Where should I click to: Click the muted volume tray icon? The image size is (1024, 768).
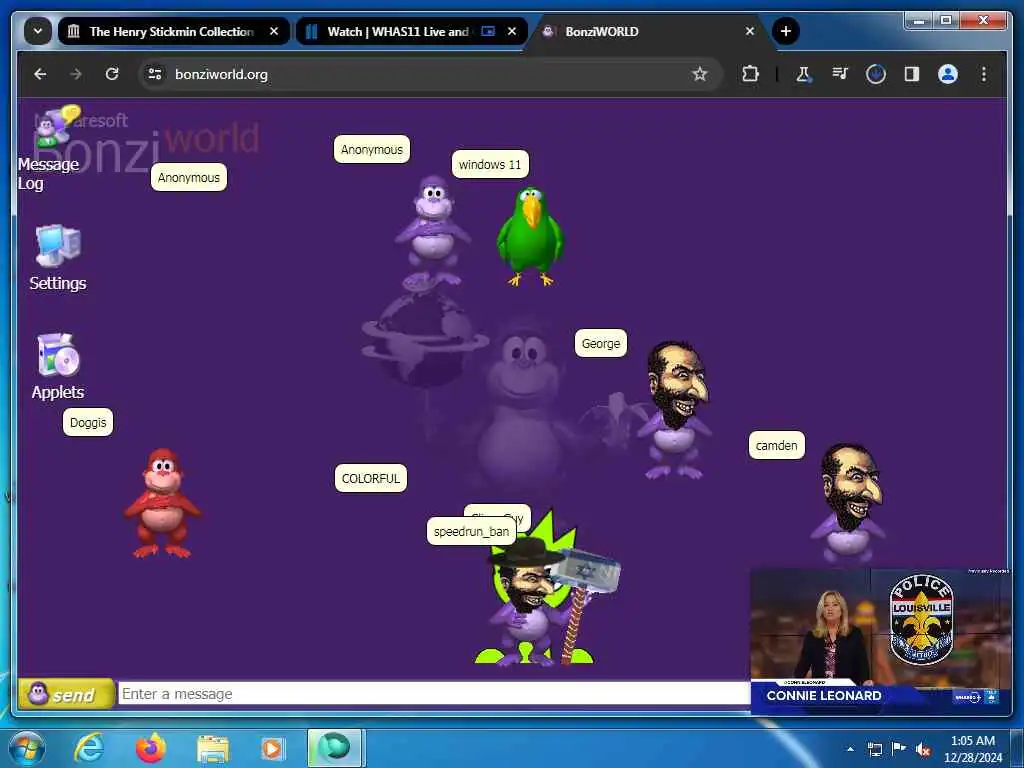(923, 750)
